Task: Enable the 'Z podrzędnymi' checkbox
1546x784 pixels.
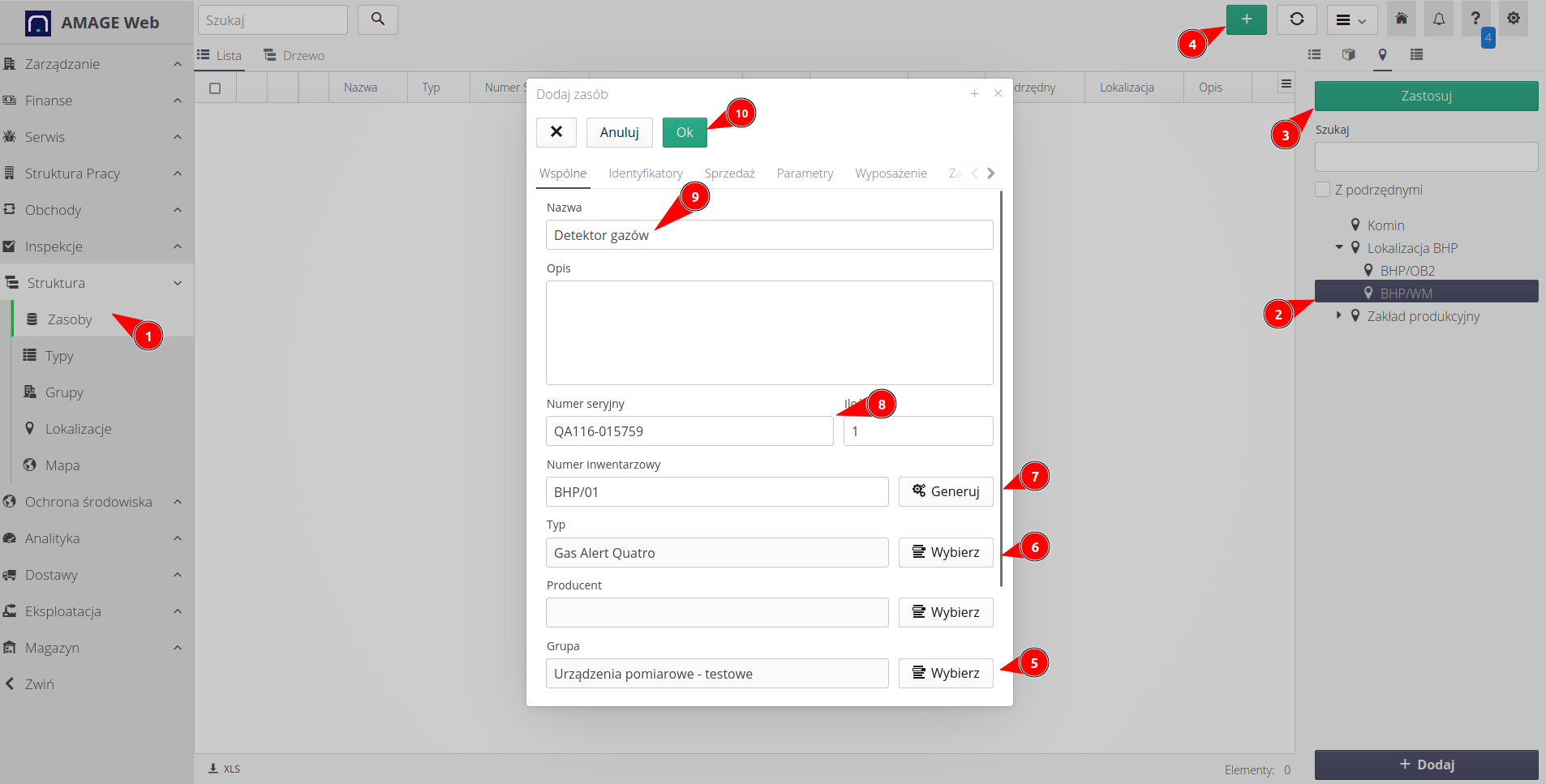Action: coord(1322,190)
